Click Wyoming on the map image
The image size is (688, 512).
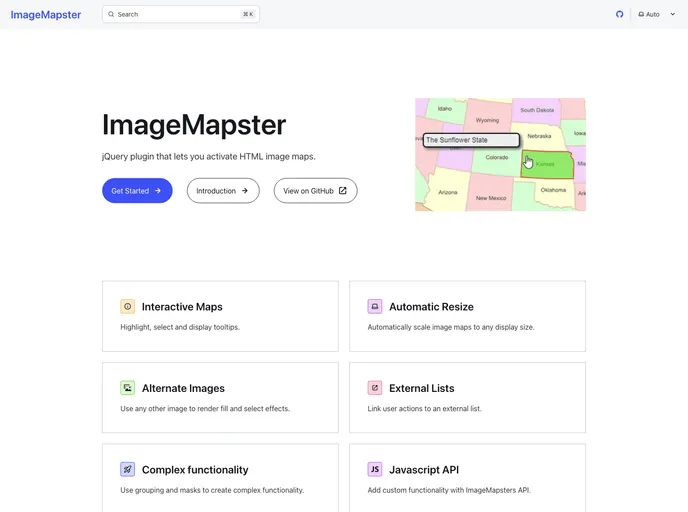487,120
